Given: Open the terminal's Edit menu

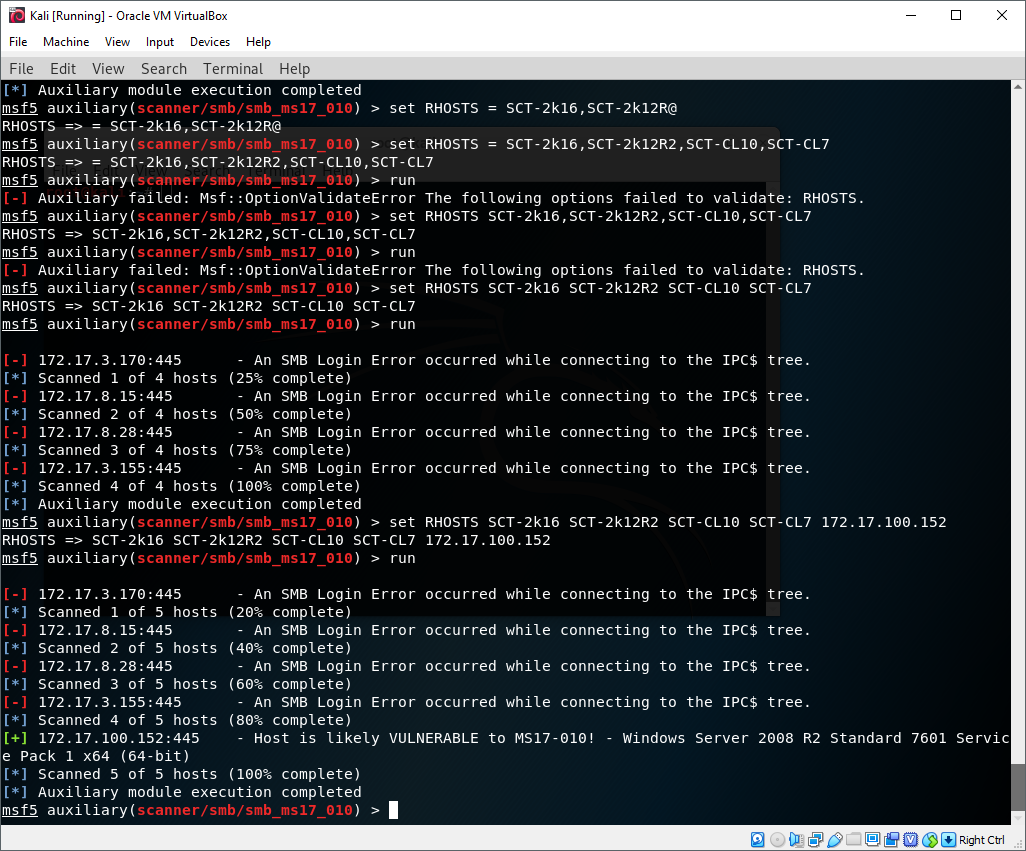Looking at the screenshot, I should pos(63,69).
